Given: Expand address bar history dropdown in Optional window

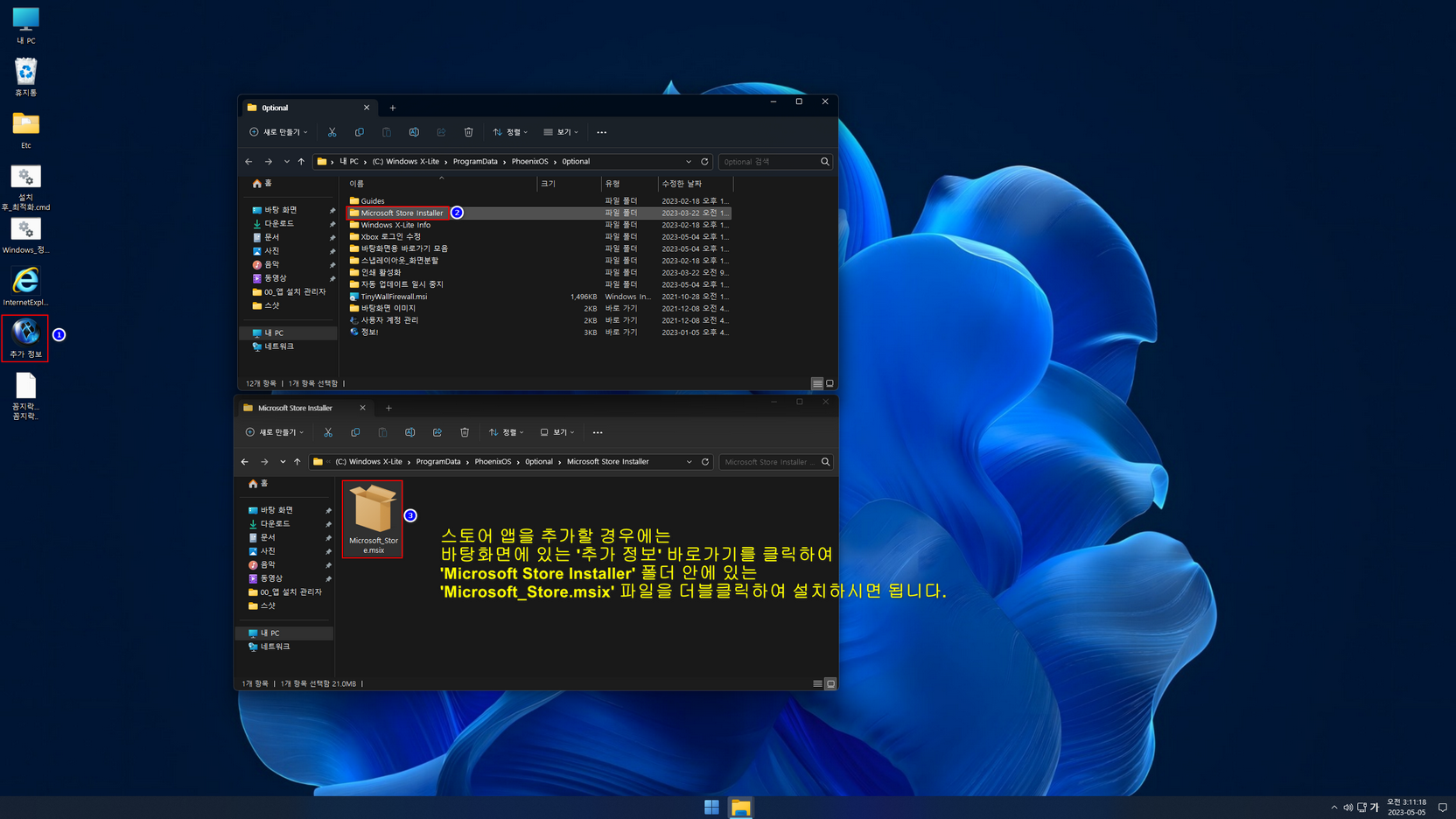Looking at the screenshot, I should (x=689, y=162).
